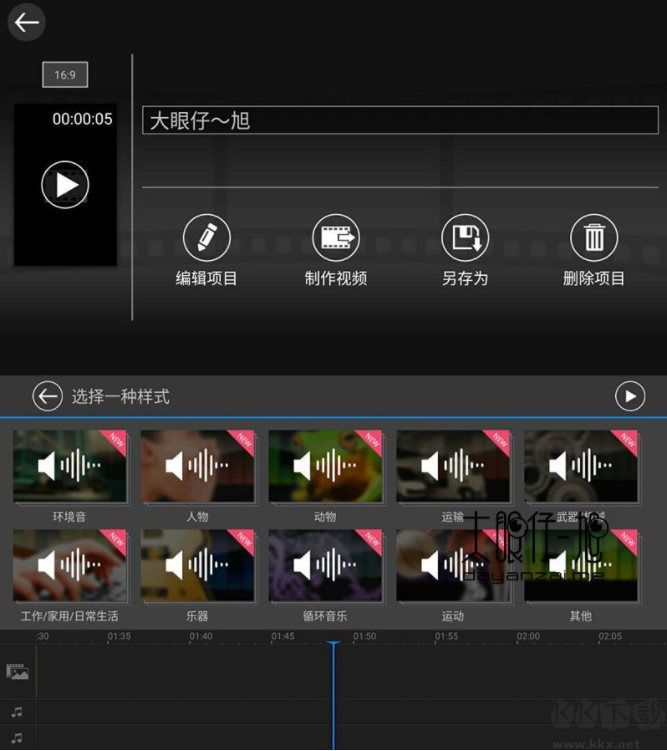Click the 环境音 label text
Viewport: 667px width, 751px height.
(69, 516)
